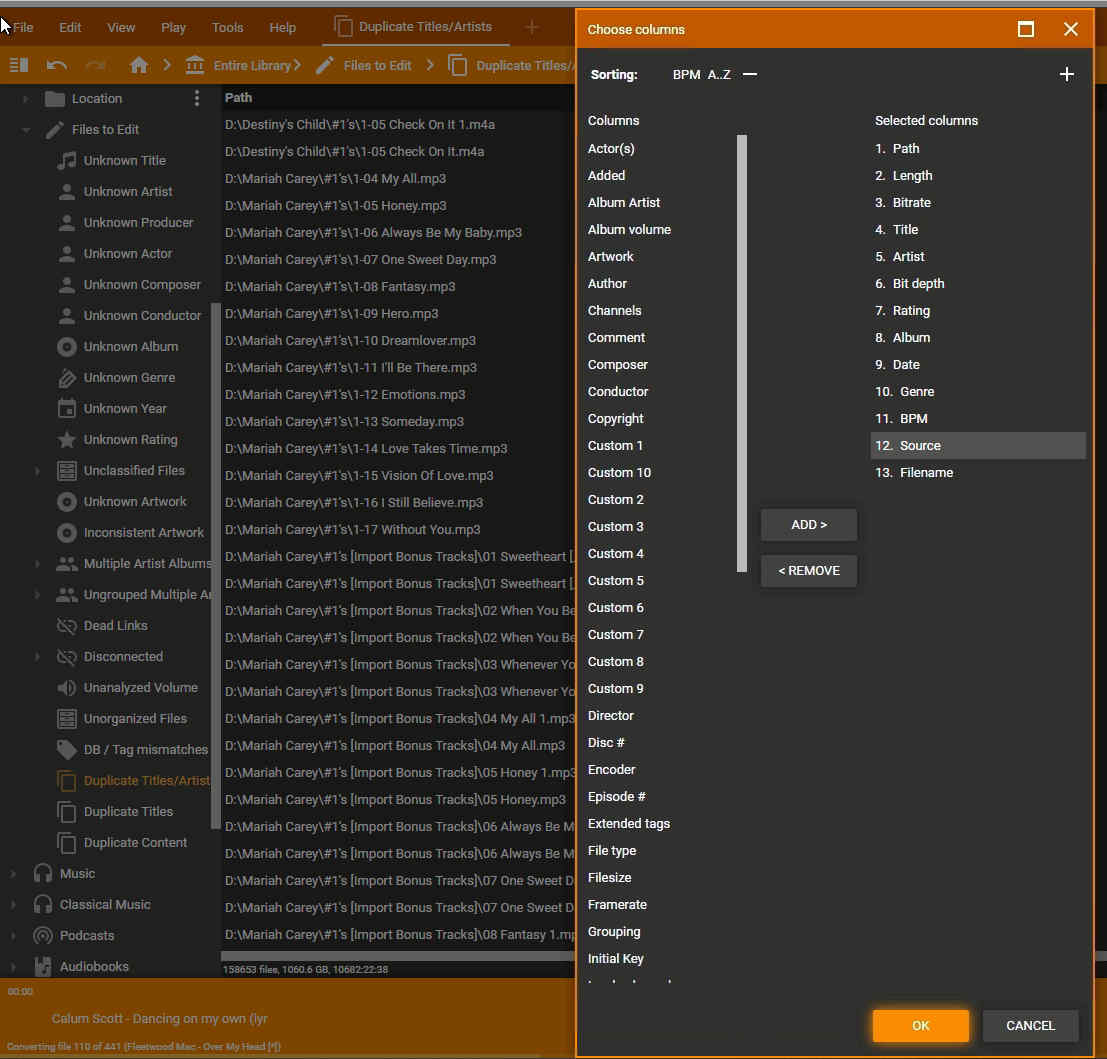Expand the Multiple Artist Albums node
This screenshot has height=1059, width=1107.
[38, 564]
